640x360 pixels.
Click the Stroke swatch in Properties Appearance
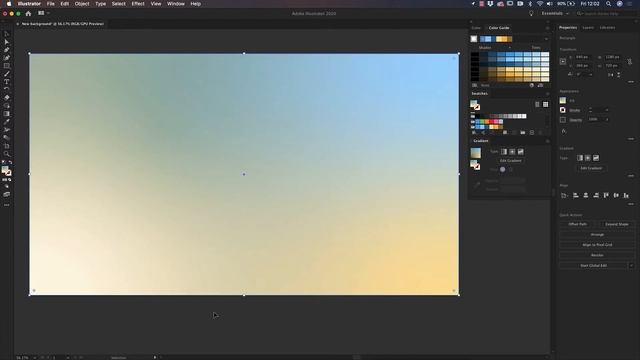click(563, 110)
